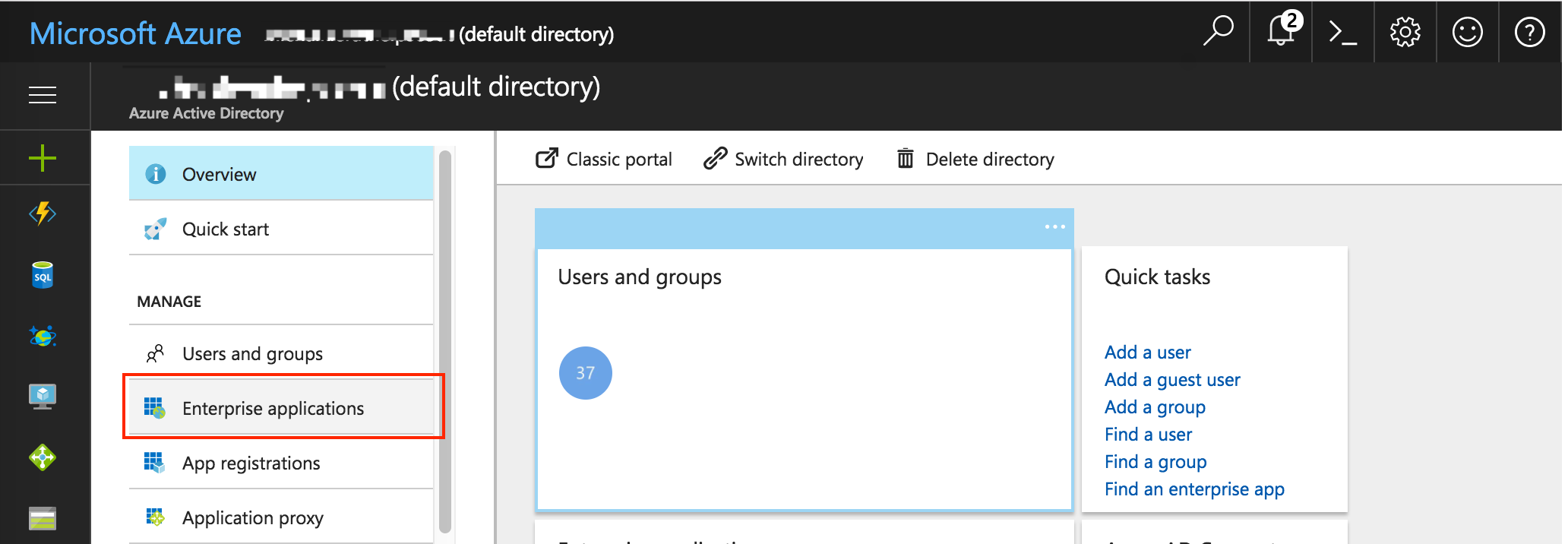The height and width of the screenshot is (544, 1568).
Task: Click the menu panel vertical scrollbar
Action: coord(445,342)
